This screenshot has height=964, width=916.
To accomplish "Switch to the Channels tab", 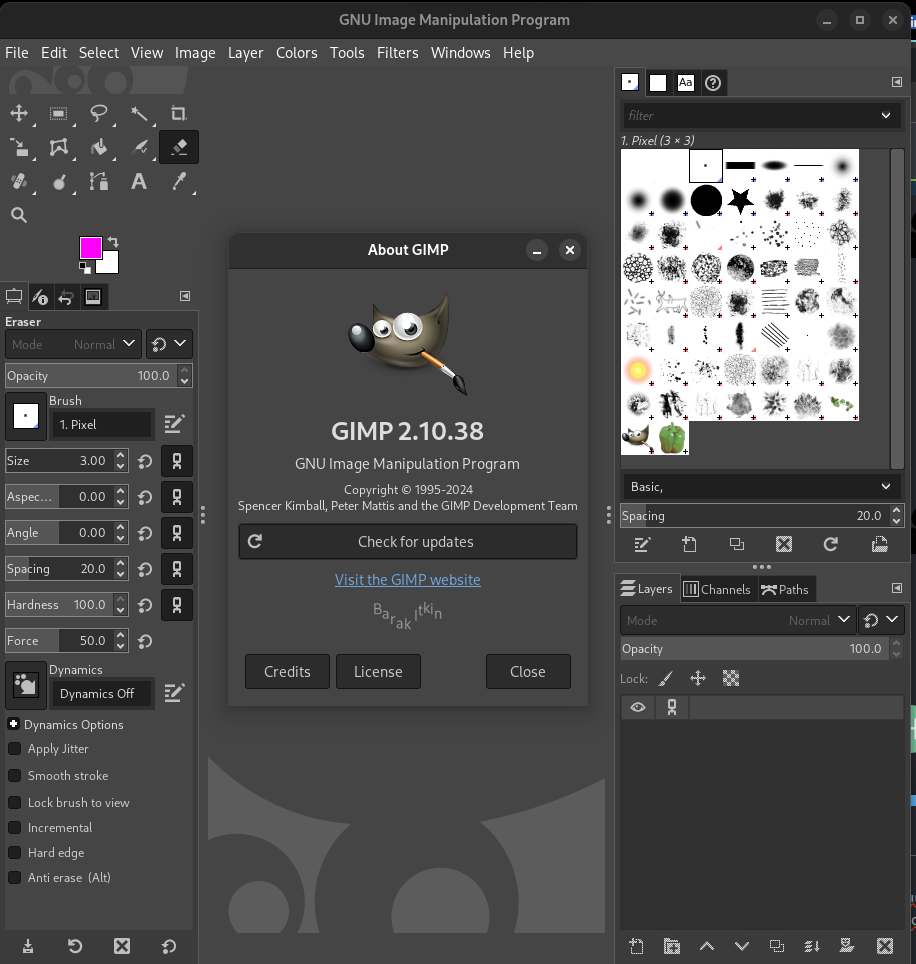I will 717,589.
